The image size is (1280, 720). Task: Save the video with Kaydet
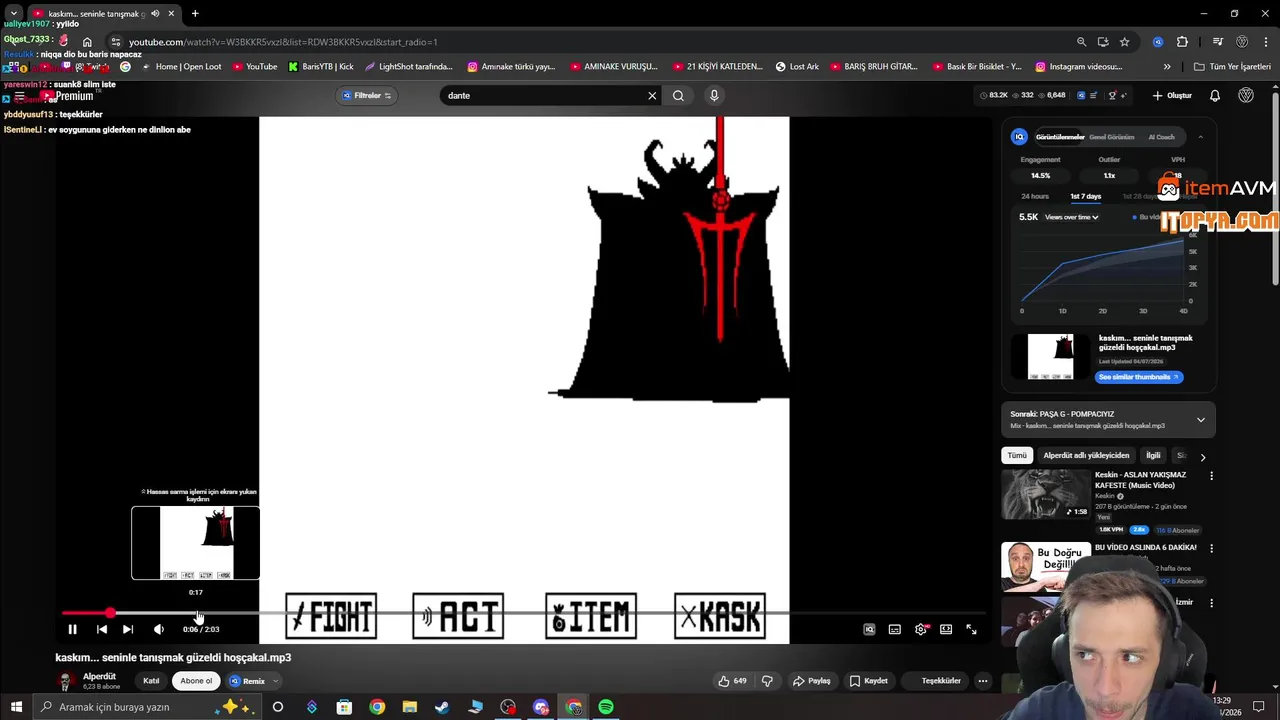click(x=869, y=681)
